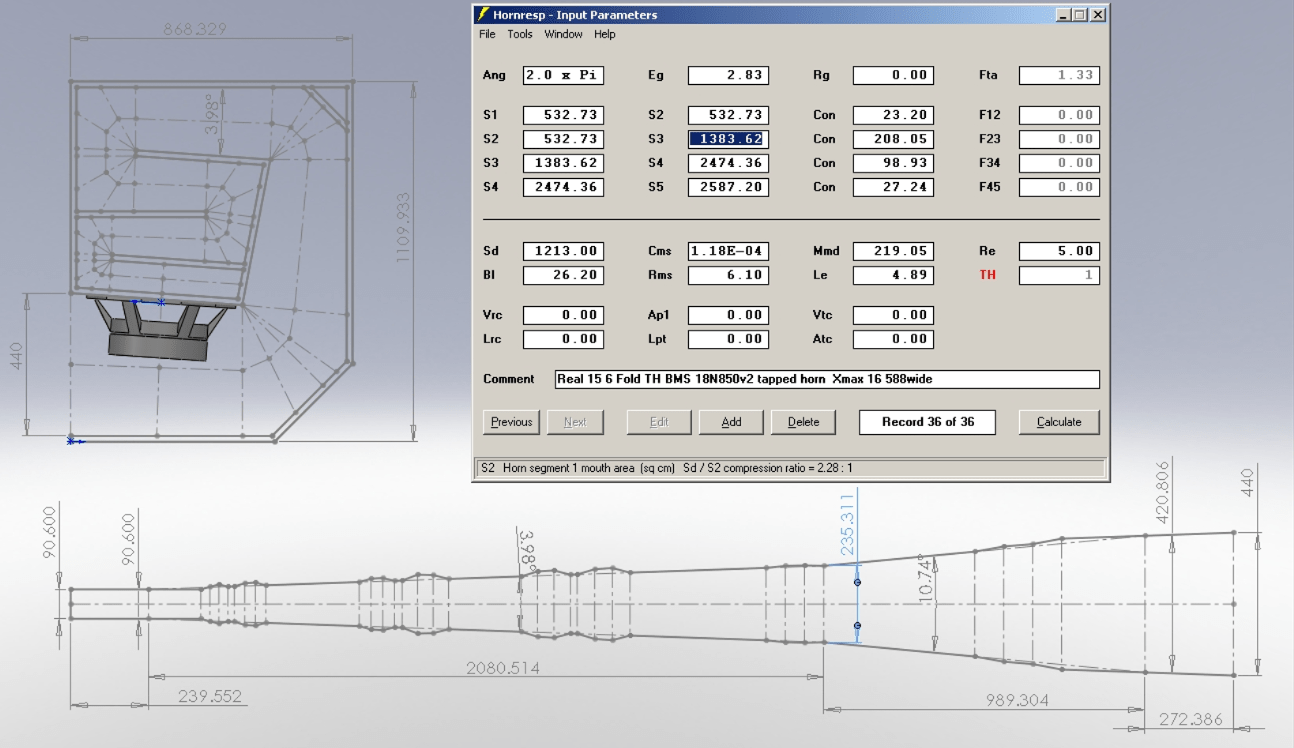Image resolution: width=1294 pixels, height=748 pixels.
Task: Select the Con field showing 27.24
Action: [x=893, y=187]
